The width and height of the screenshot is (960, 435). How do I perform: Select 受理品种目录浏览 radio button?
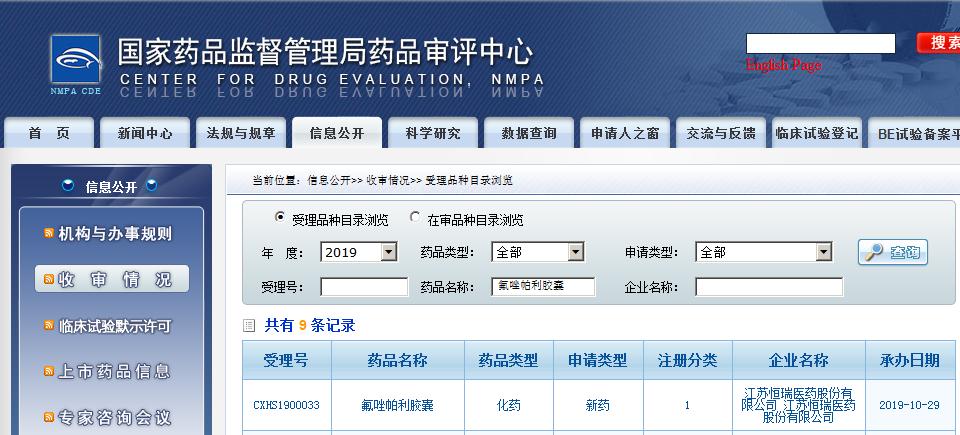point(280,217)
